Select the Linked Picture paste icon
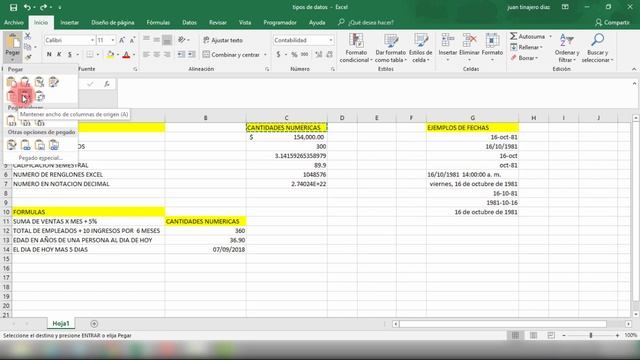The width and height of the screenshot is (640, 360). click(x=53, y=144)
